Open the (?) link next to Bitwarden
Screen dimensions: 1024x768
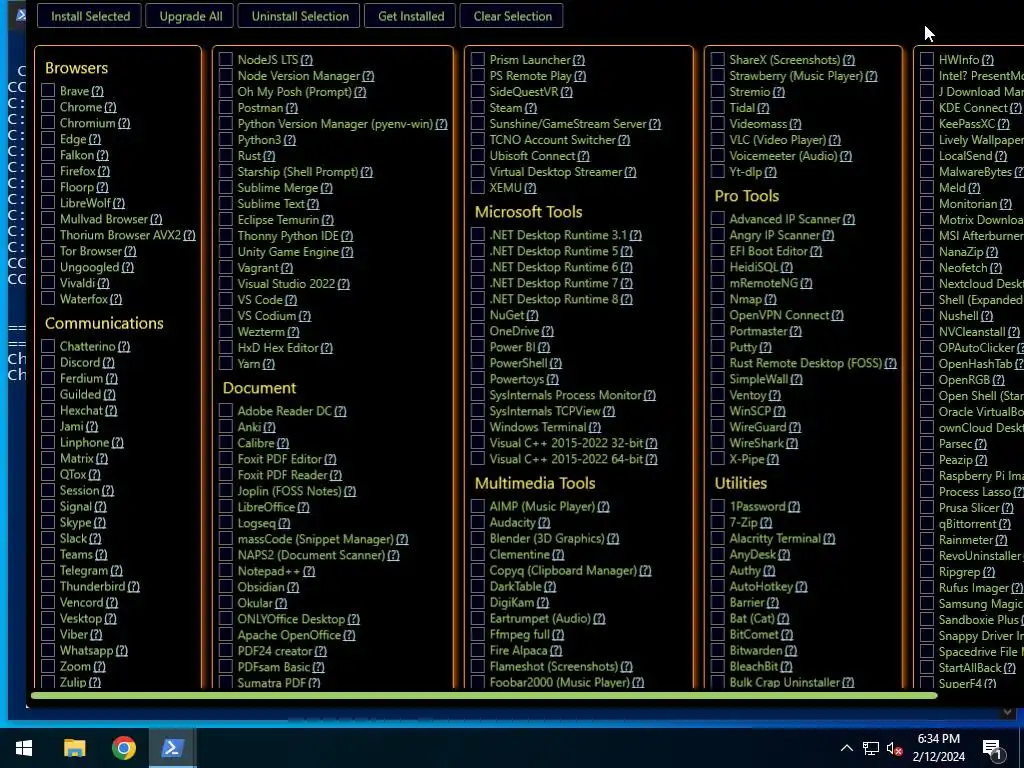[x=790, y=651]
